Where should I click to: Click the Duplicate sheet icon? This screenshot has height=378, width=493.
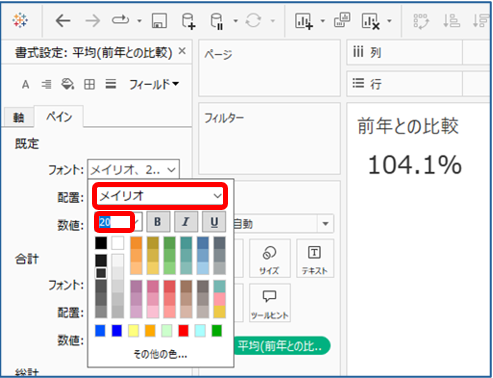point(342,20)
